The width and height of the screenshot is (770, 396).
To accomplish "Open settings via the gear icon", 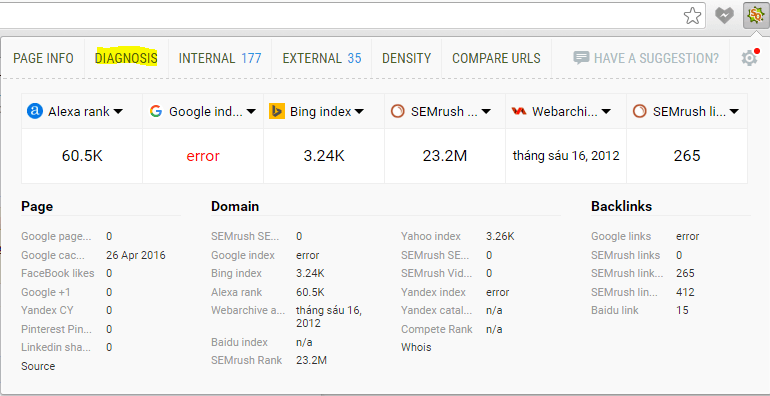I will coord(749,58).
